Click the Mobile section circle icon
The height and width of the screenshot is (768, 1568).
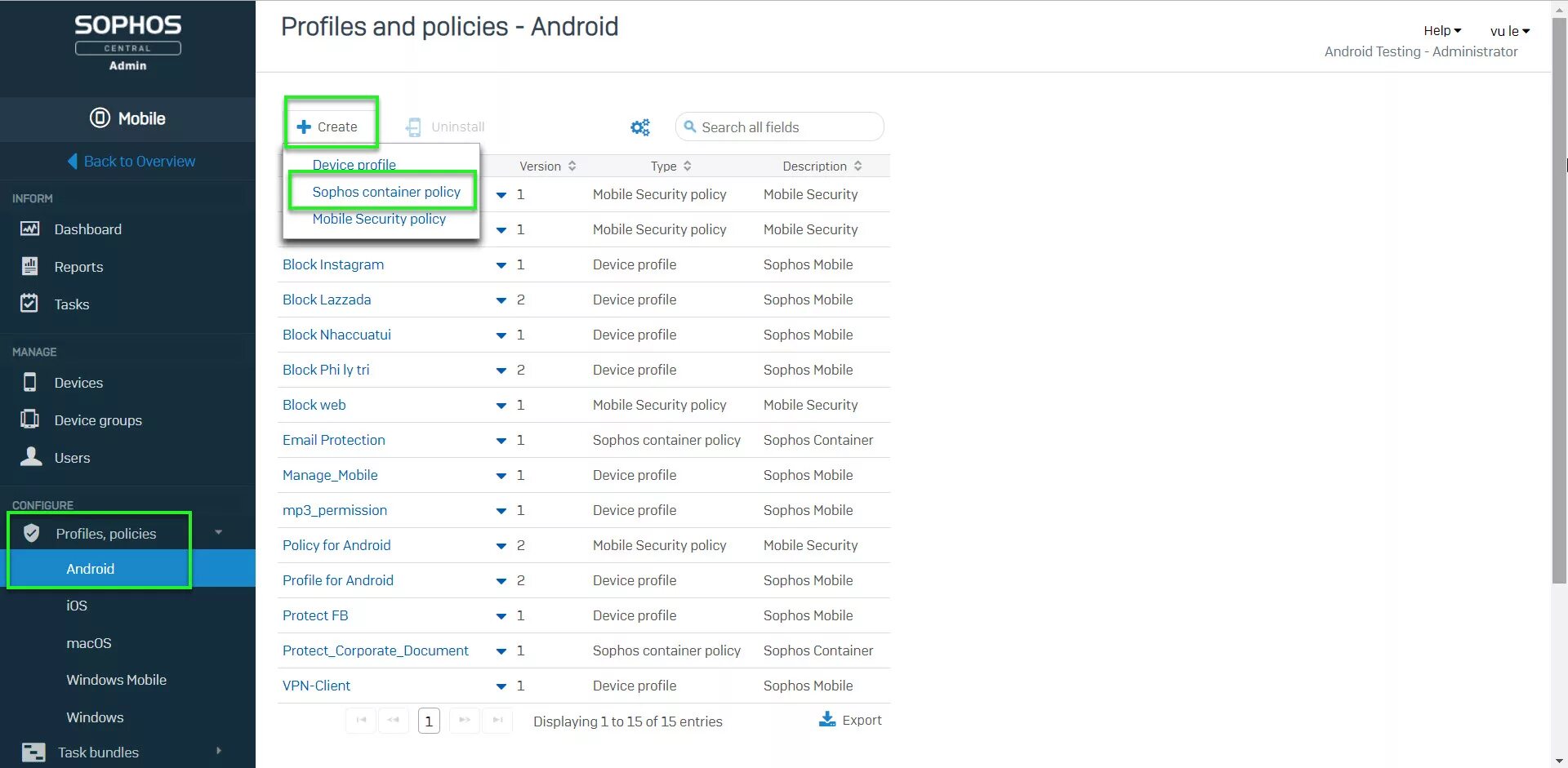click(x=100, y=118)
